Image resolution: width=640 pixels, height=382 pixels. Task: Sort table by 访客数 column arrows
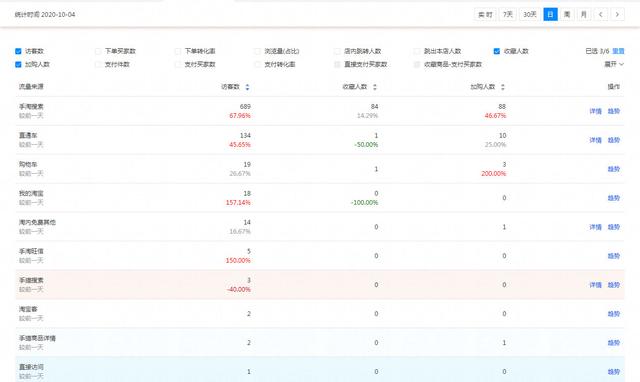247,87
